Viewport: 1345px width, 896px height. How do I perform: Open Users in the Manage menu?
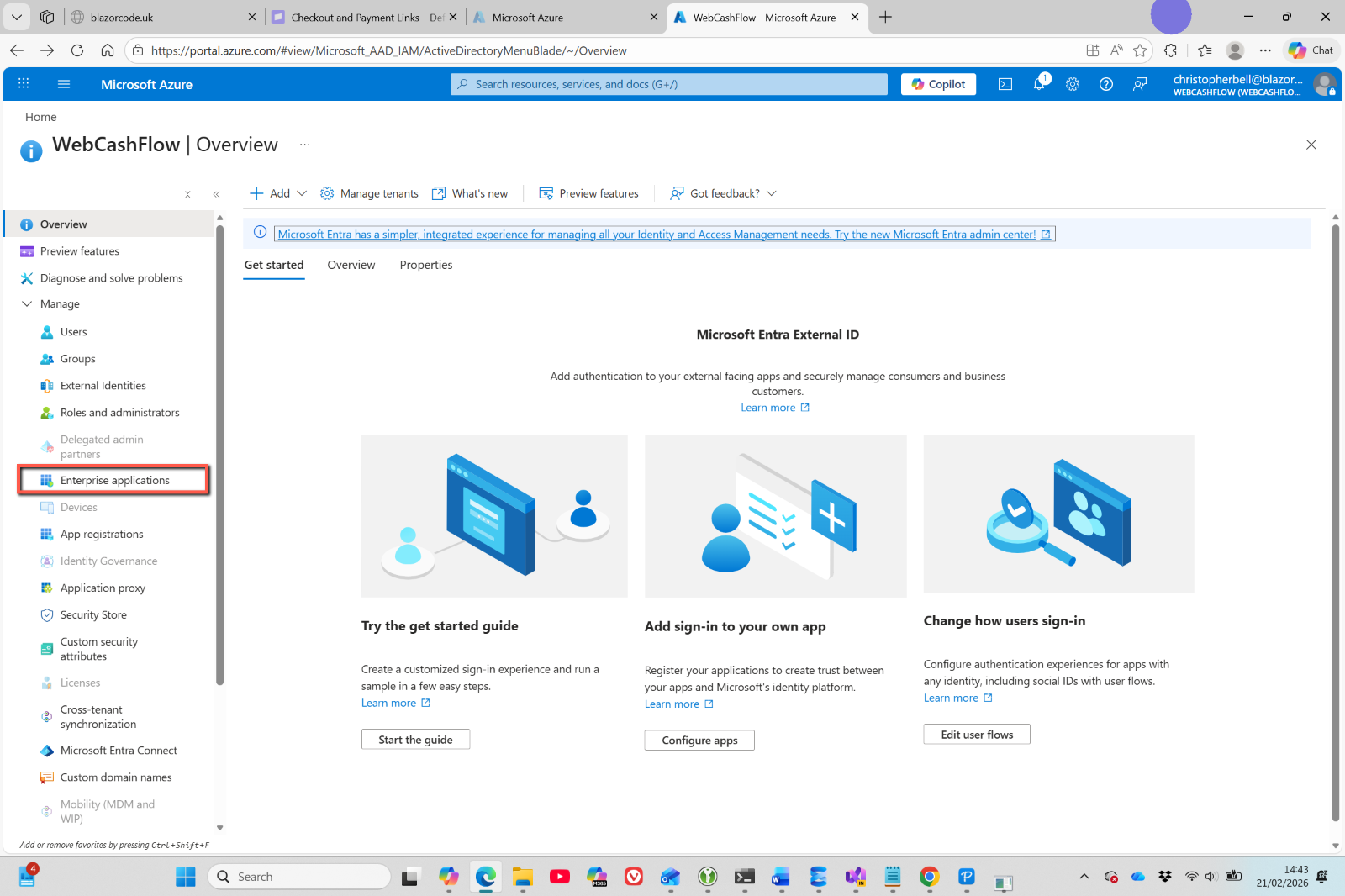74,332
